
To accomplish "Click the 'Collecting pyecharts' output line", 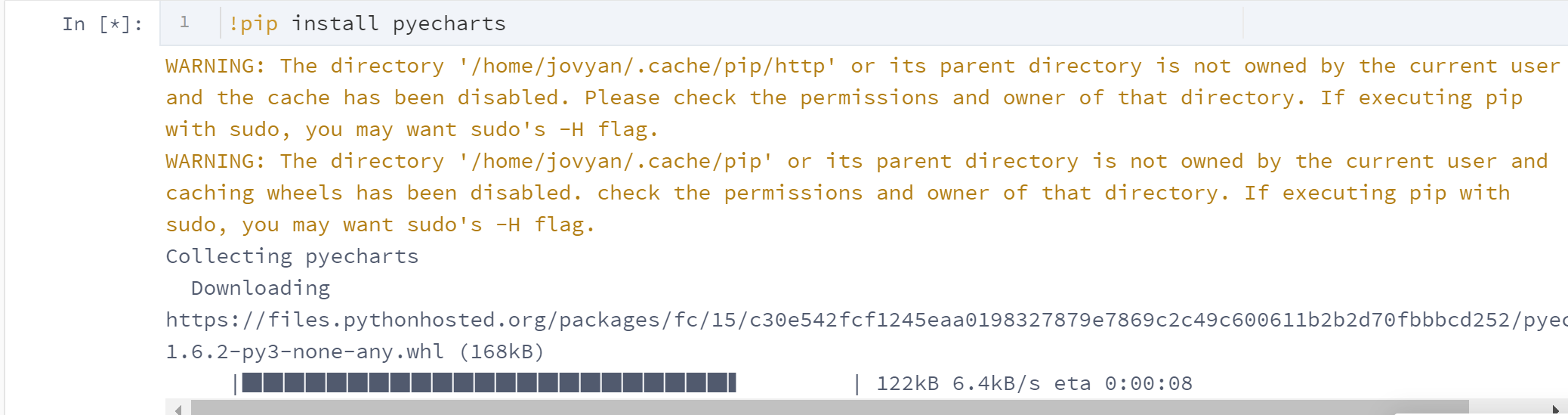I will (x=292, y=256).
